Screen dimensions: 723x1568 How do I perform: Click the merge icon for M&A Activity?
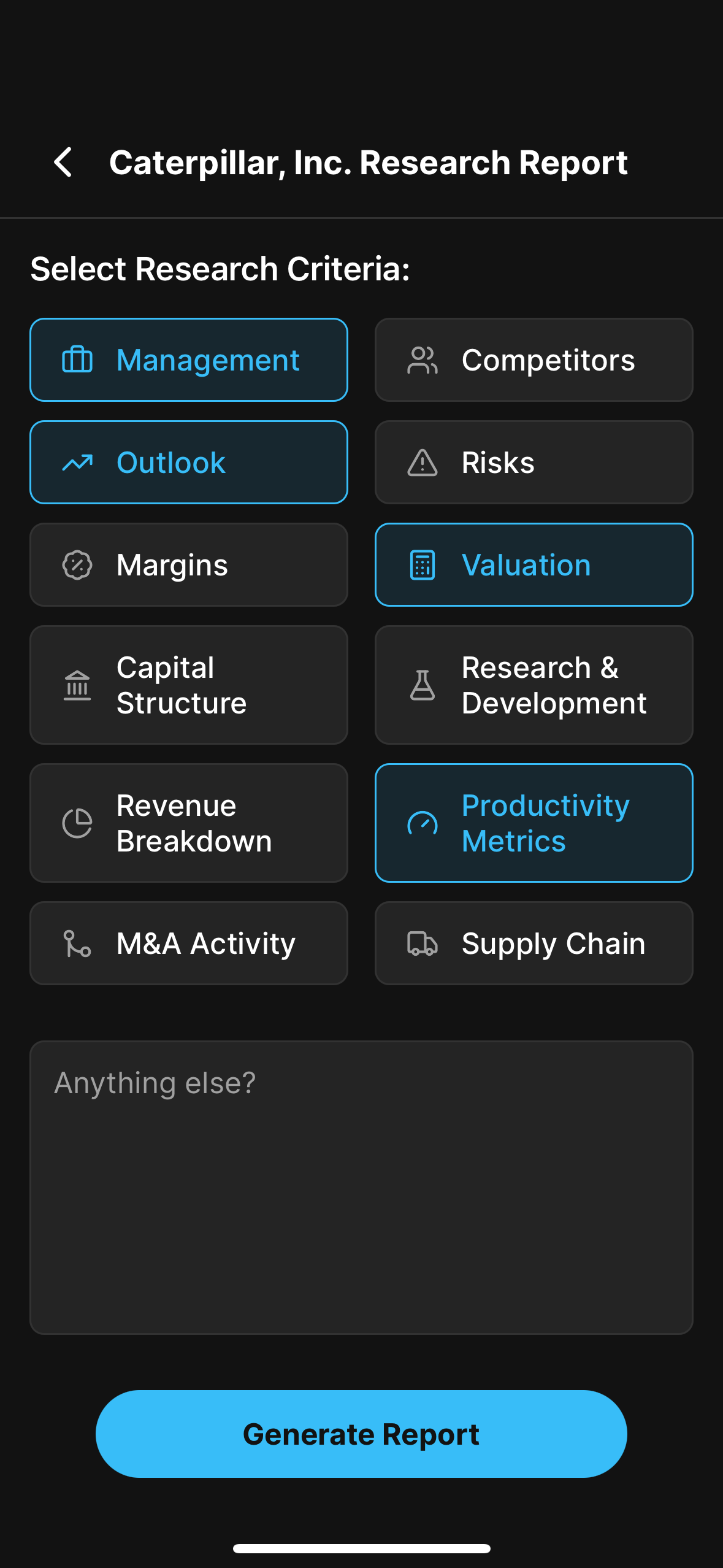[77, 943]
